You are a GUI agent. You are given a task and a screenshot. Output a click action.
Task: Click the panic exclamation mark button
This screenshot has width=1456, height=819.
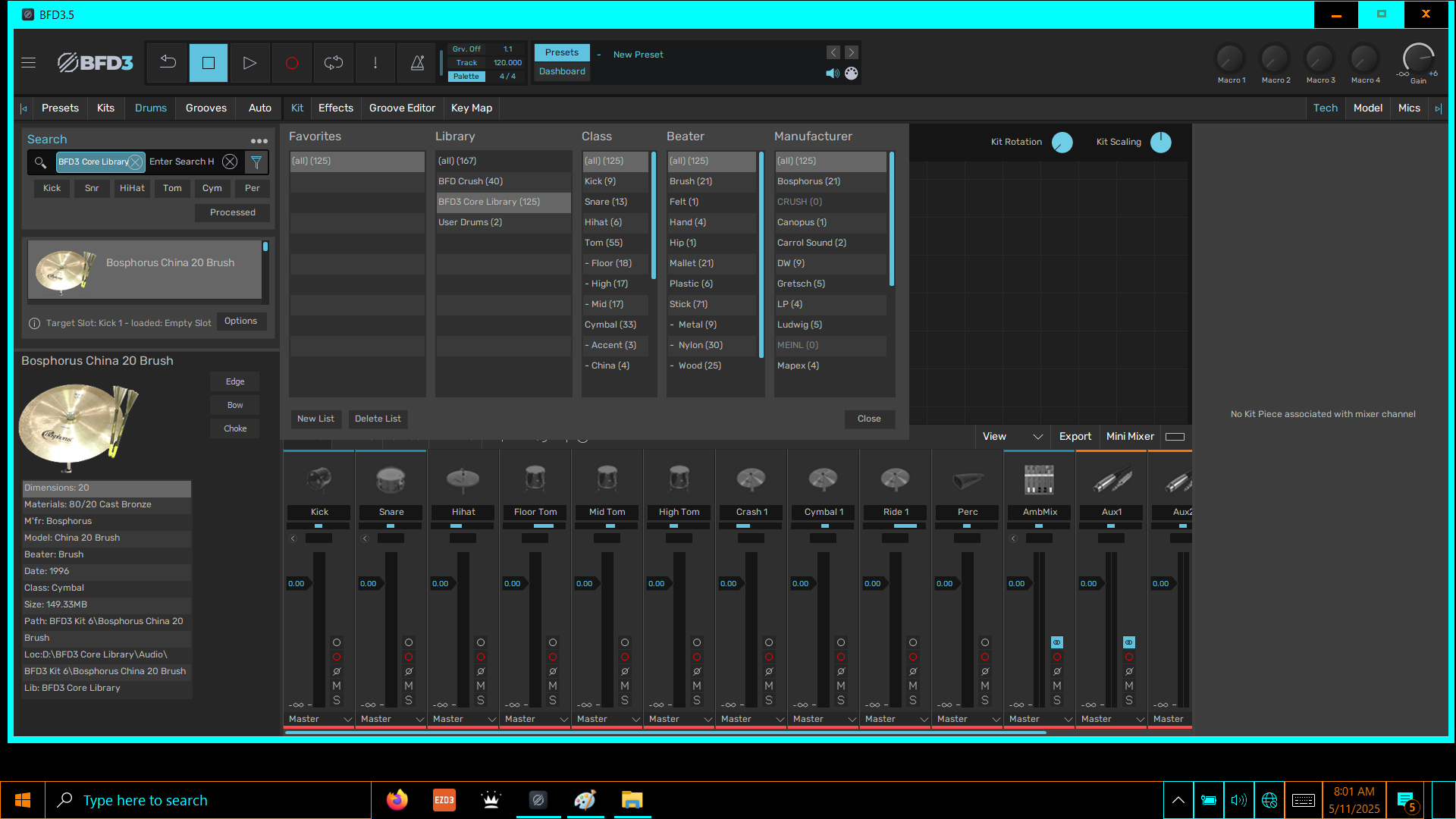tap(375, 63)
